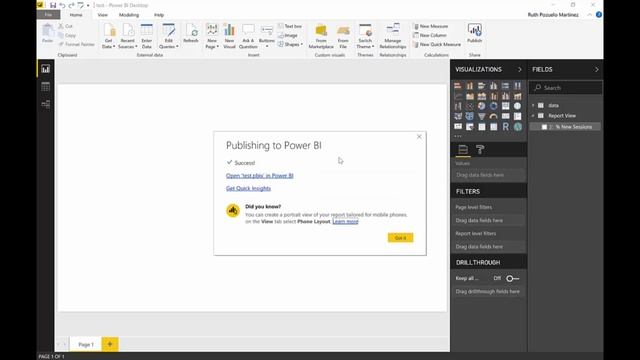Select the R script visual
640x360 pixels.
(505, 127)
